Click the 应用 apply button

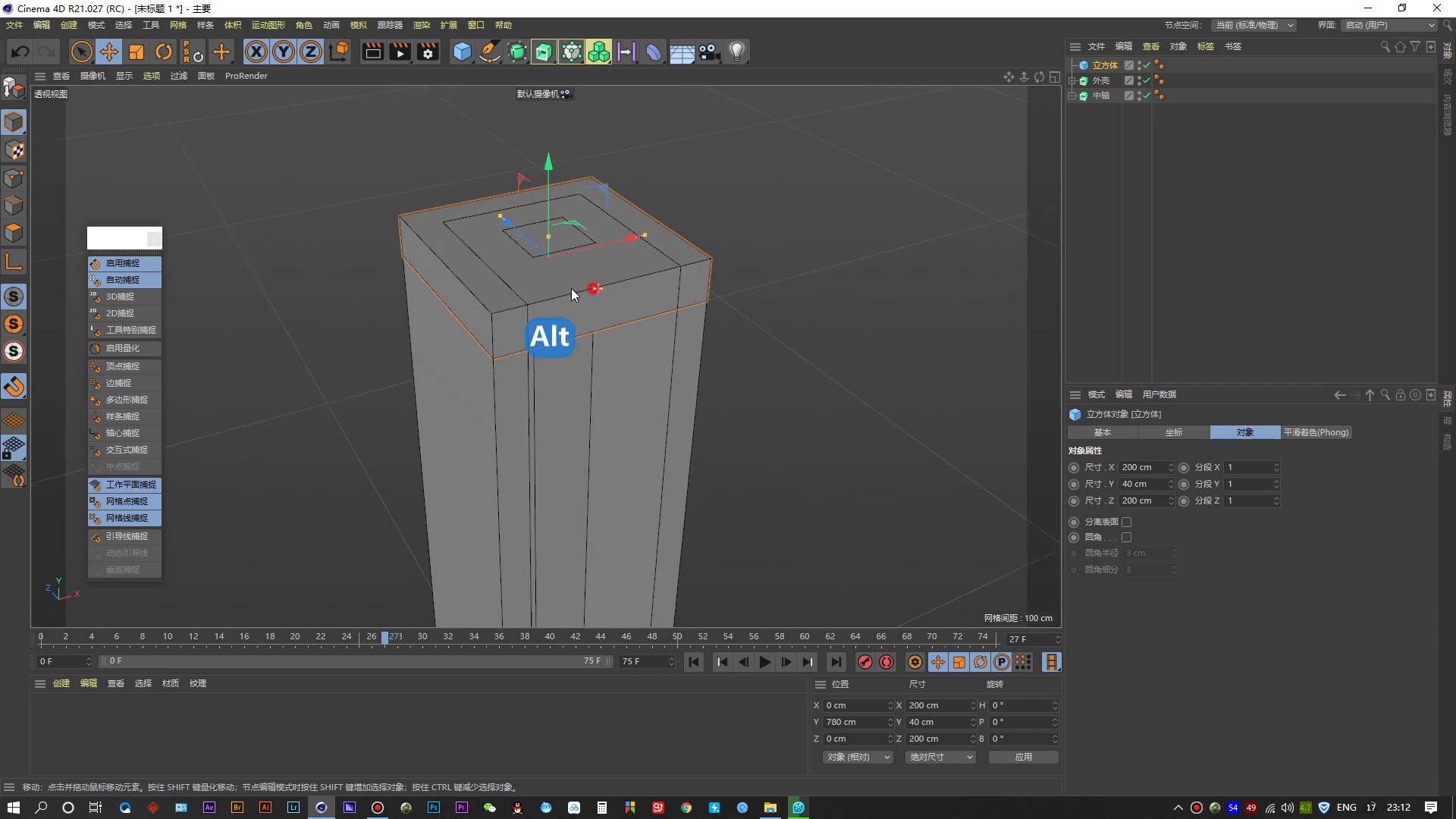tap(1023, 757)
